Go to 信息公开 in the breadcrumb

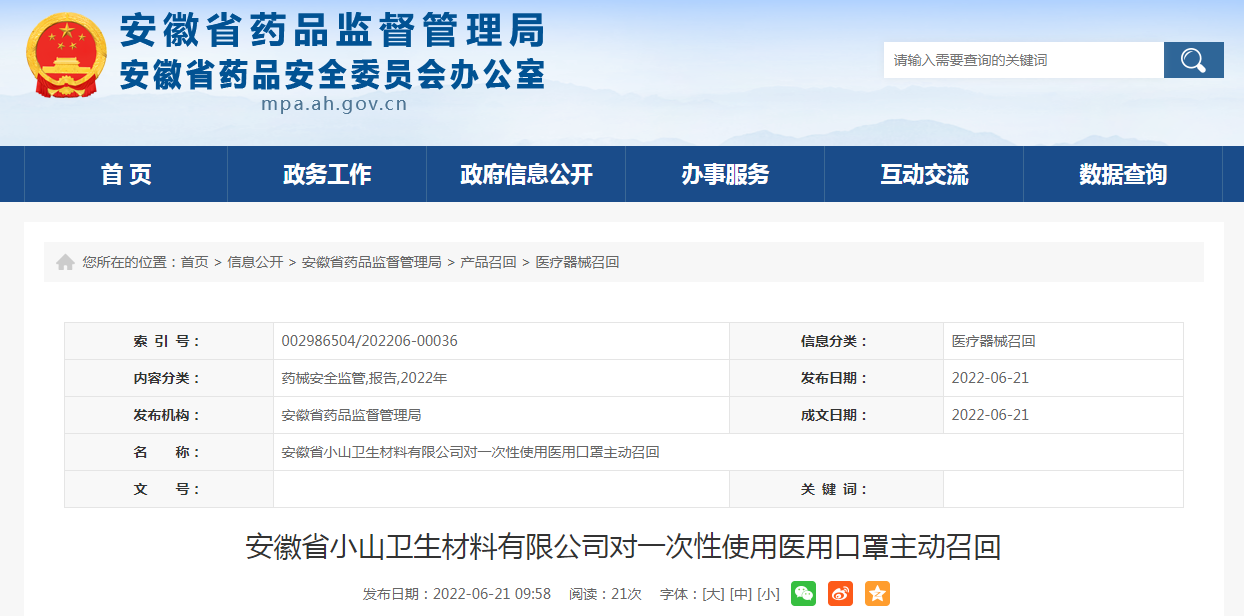pos(255,262)
